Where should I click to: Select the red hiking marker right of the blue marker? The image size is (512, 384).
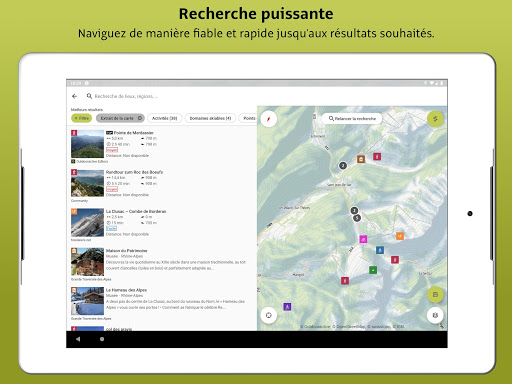395,259
